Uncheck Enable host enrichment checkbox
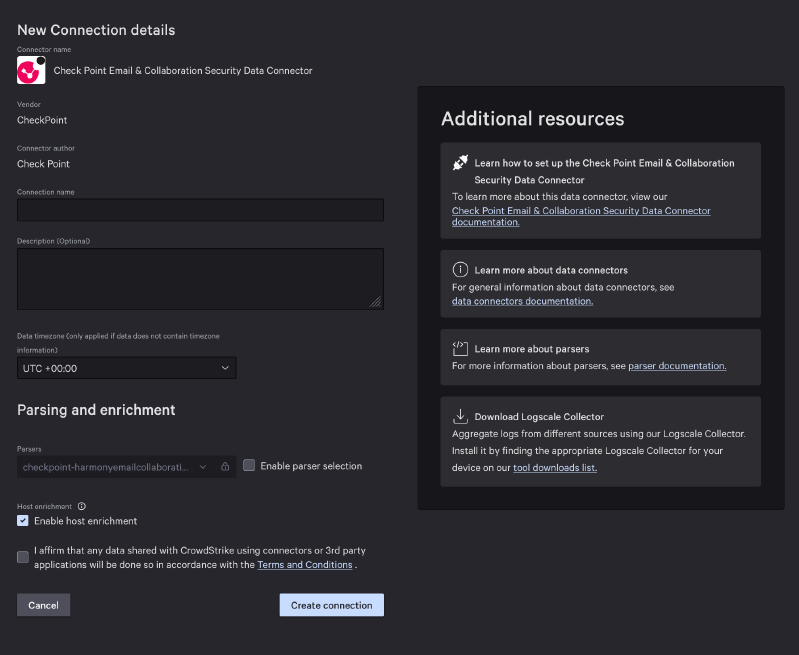Screen dimensions: 799x655 tap(23, 521)
